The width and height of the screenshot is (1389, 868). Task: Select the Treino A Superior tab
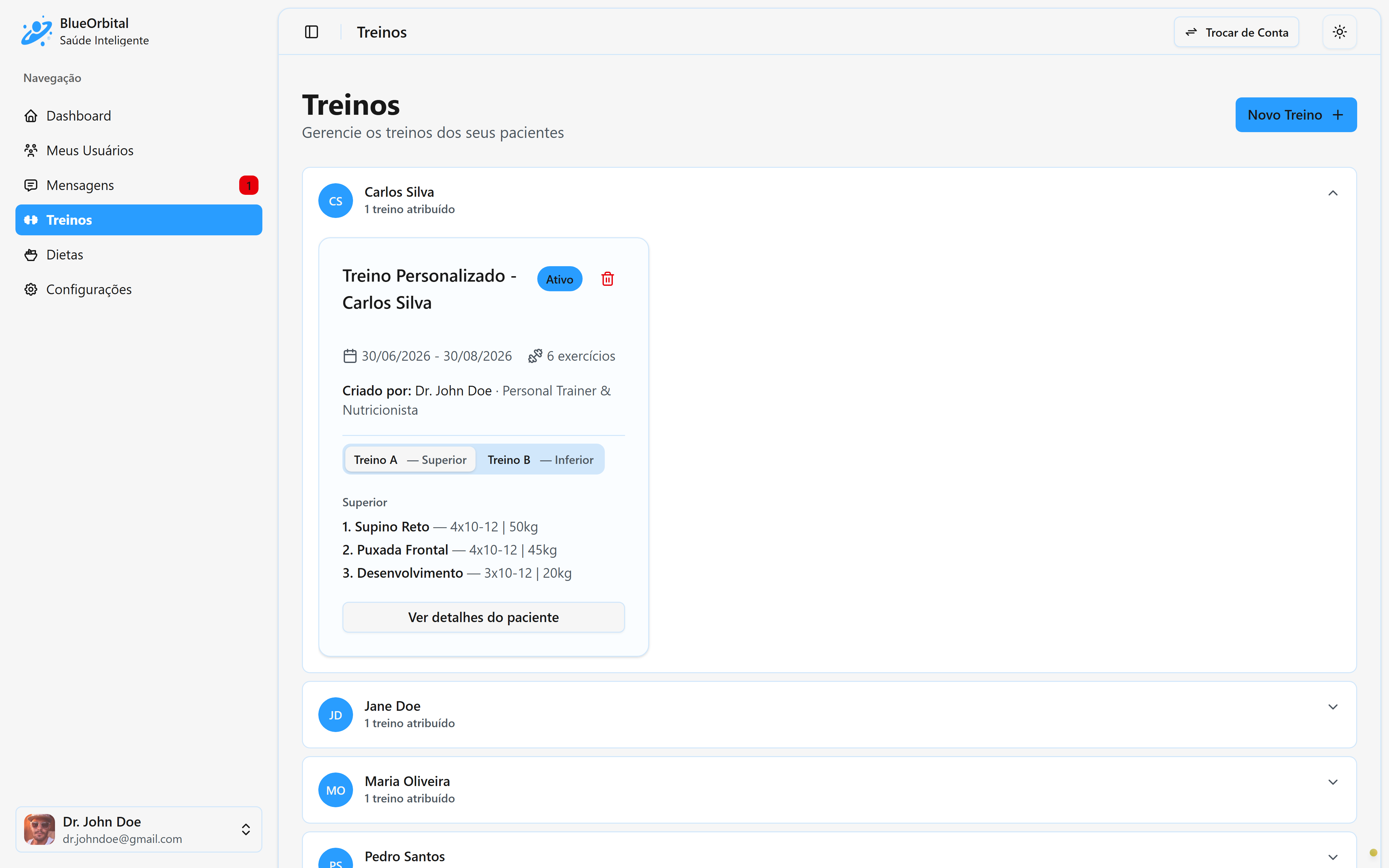click(410, 460)
